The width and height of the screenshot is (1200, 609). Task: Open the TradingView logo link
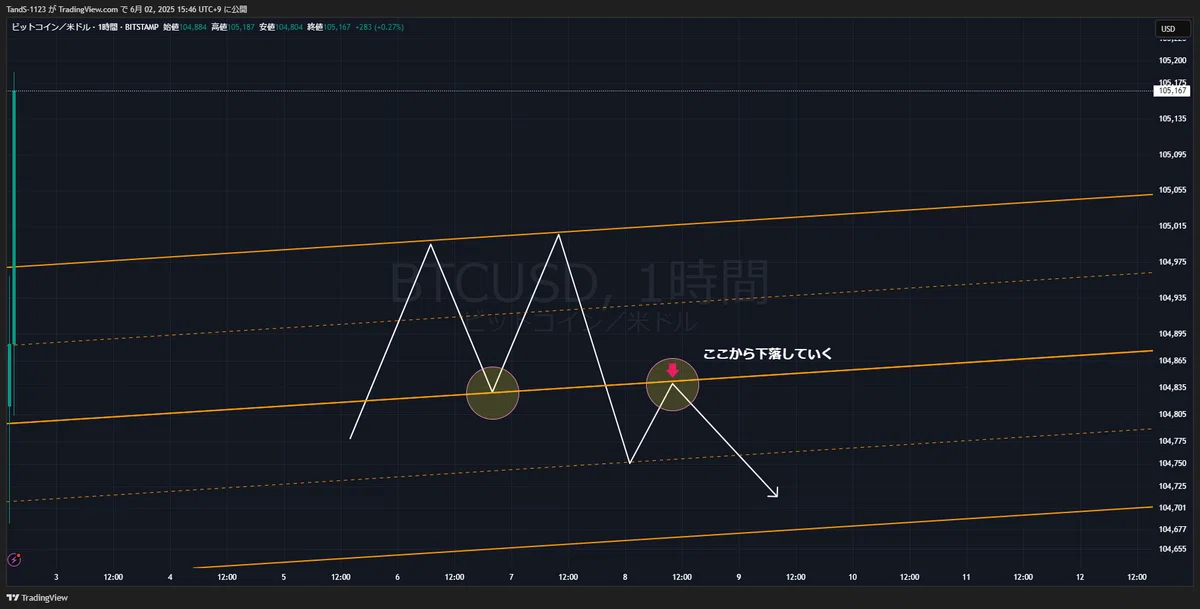(x=38, y=598)
